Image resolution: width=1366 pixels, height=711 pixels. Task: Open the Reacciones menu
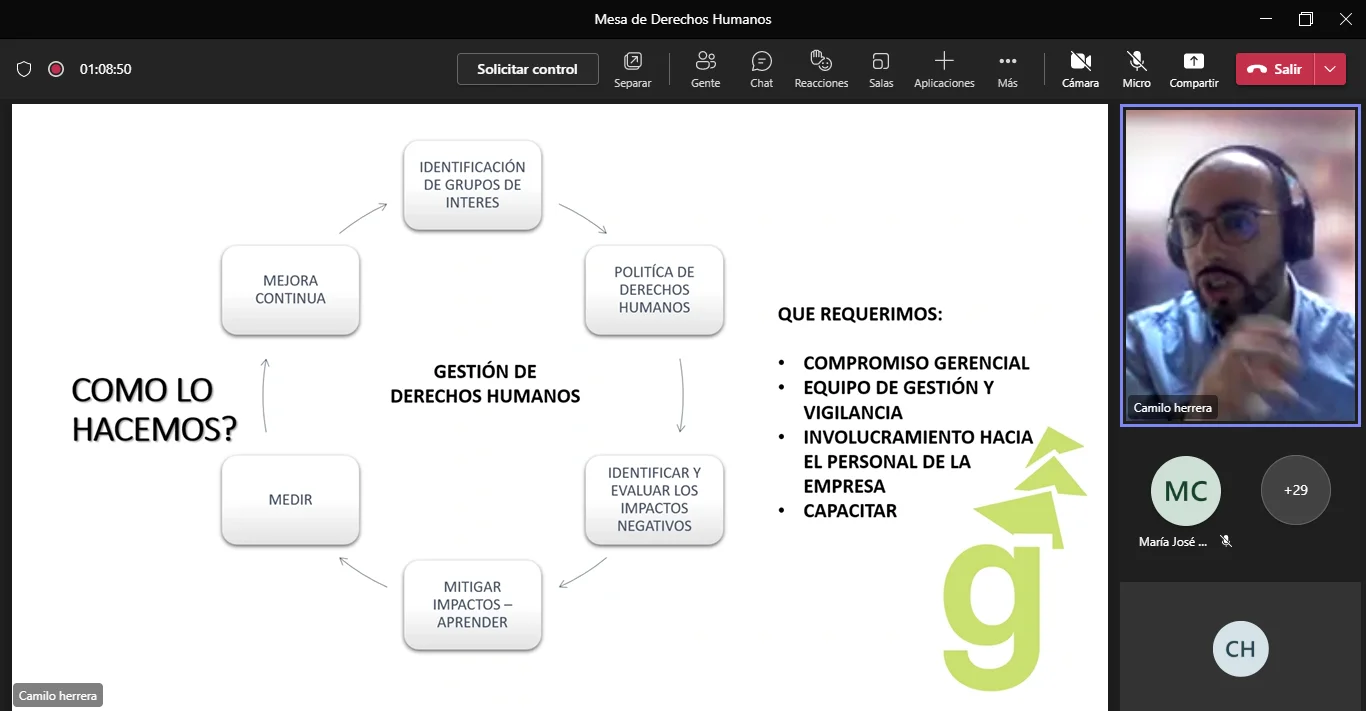click(821, 69)
